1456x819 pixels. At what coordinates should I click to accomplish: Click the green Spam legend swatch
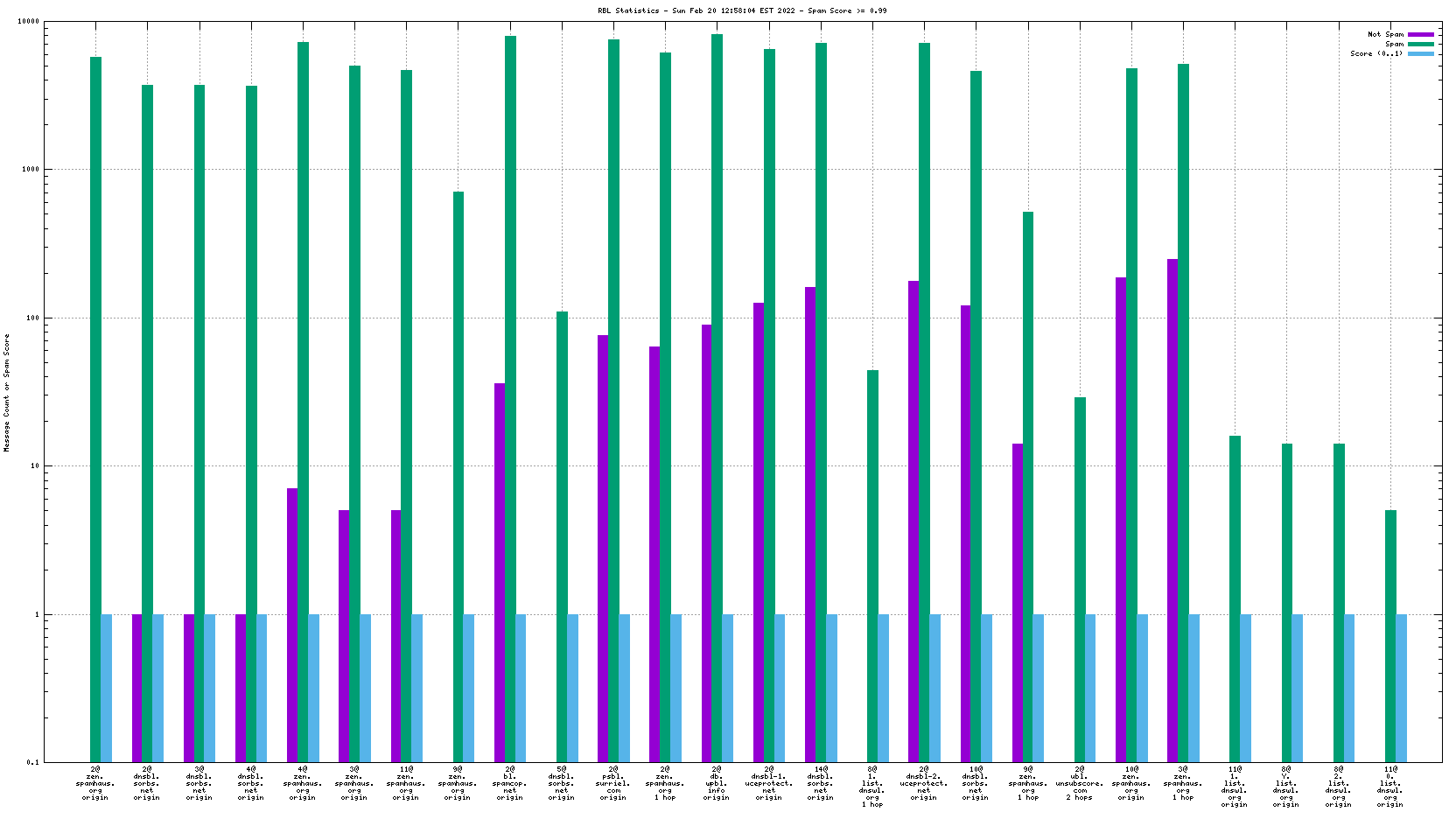[x=1420, y=45]
